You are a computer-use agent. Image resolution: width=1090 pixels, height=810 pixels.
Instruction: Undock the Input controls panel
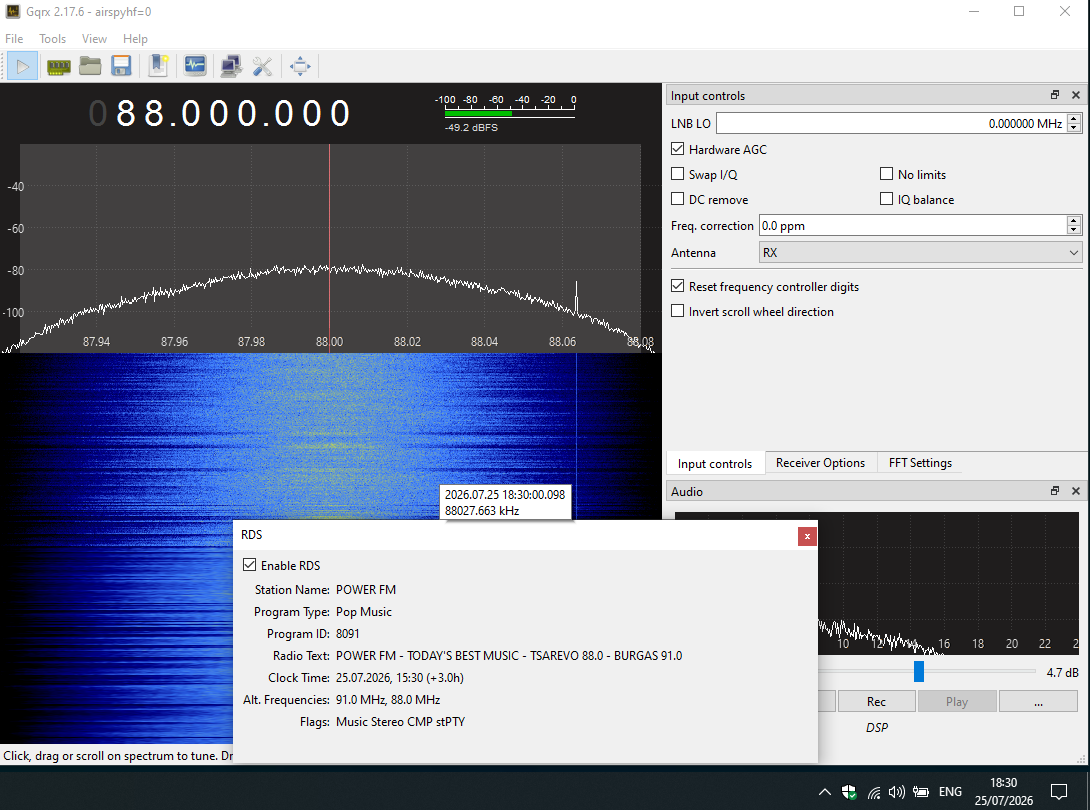1055,95
